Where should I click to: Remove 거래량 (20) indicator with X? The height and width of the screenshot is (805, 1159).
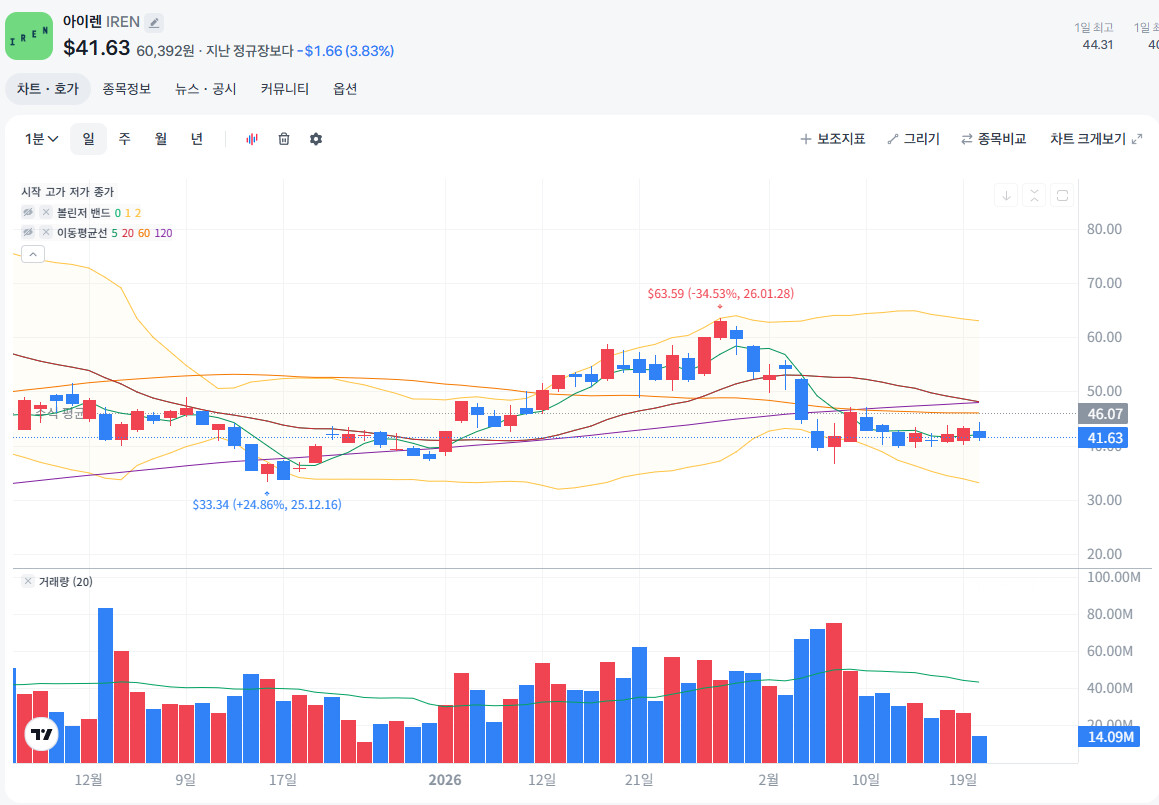click(x=27, y=581)
